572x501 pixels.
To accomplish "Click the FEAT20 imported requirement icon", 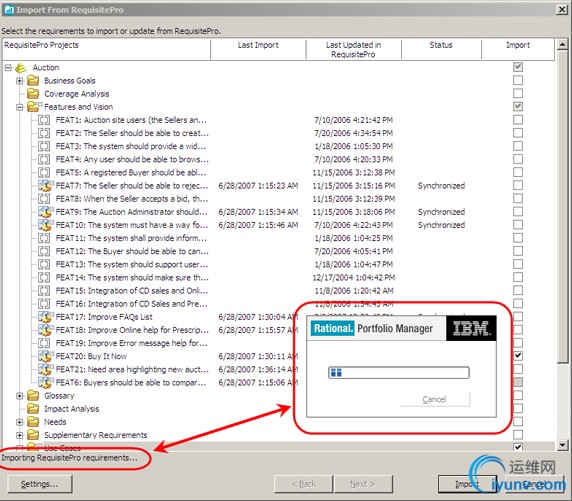I will (45, 357).
